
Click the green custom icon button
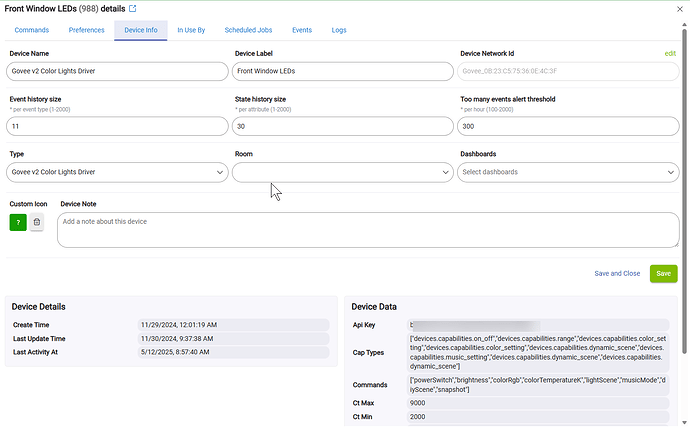[18, 222]
